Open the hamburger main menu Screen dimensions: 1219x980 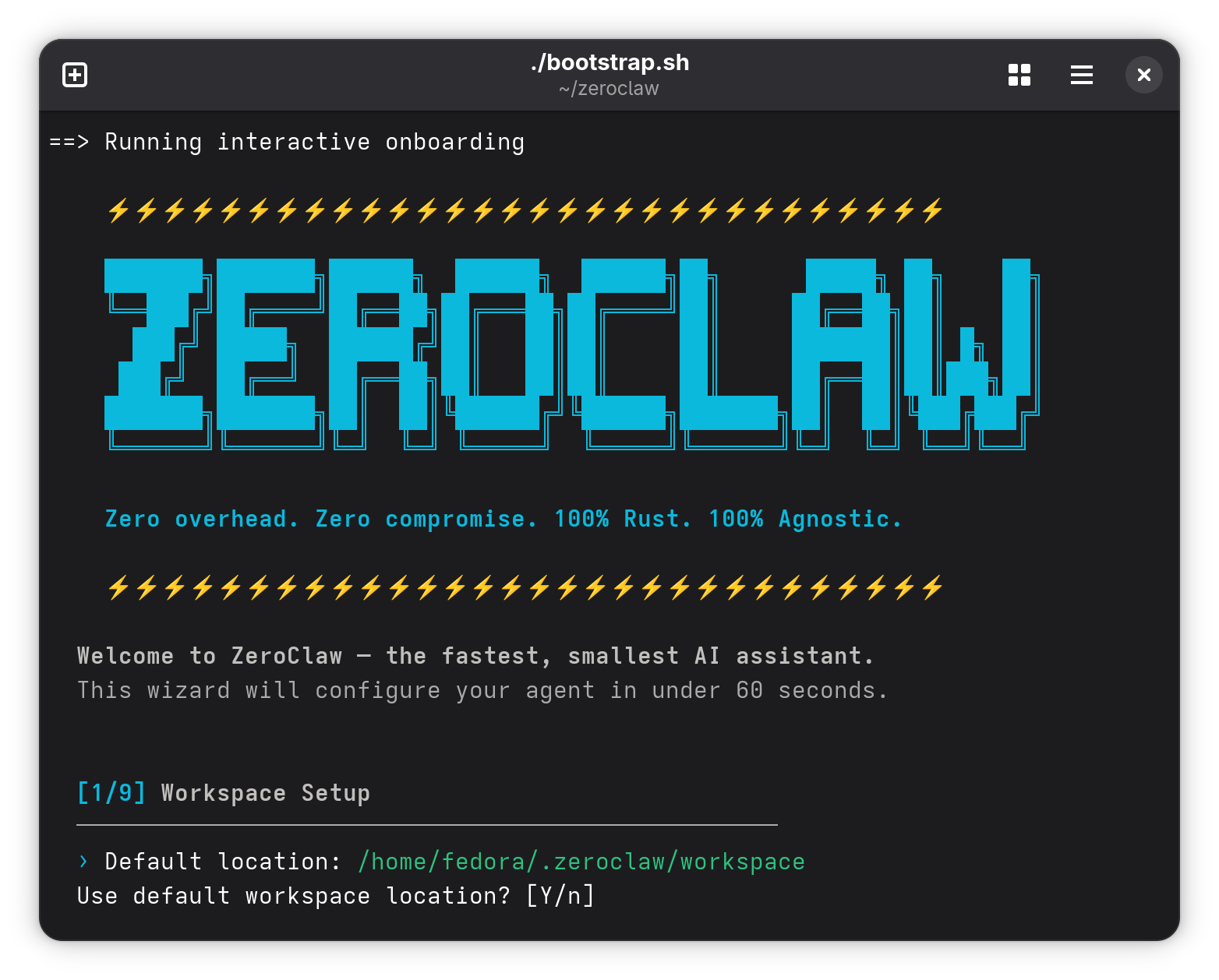pyautogui.click(x=1081, y=75)
